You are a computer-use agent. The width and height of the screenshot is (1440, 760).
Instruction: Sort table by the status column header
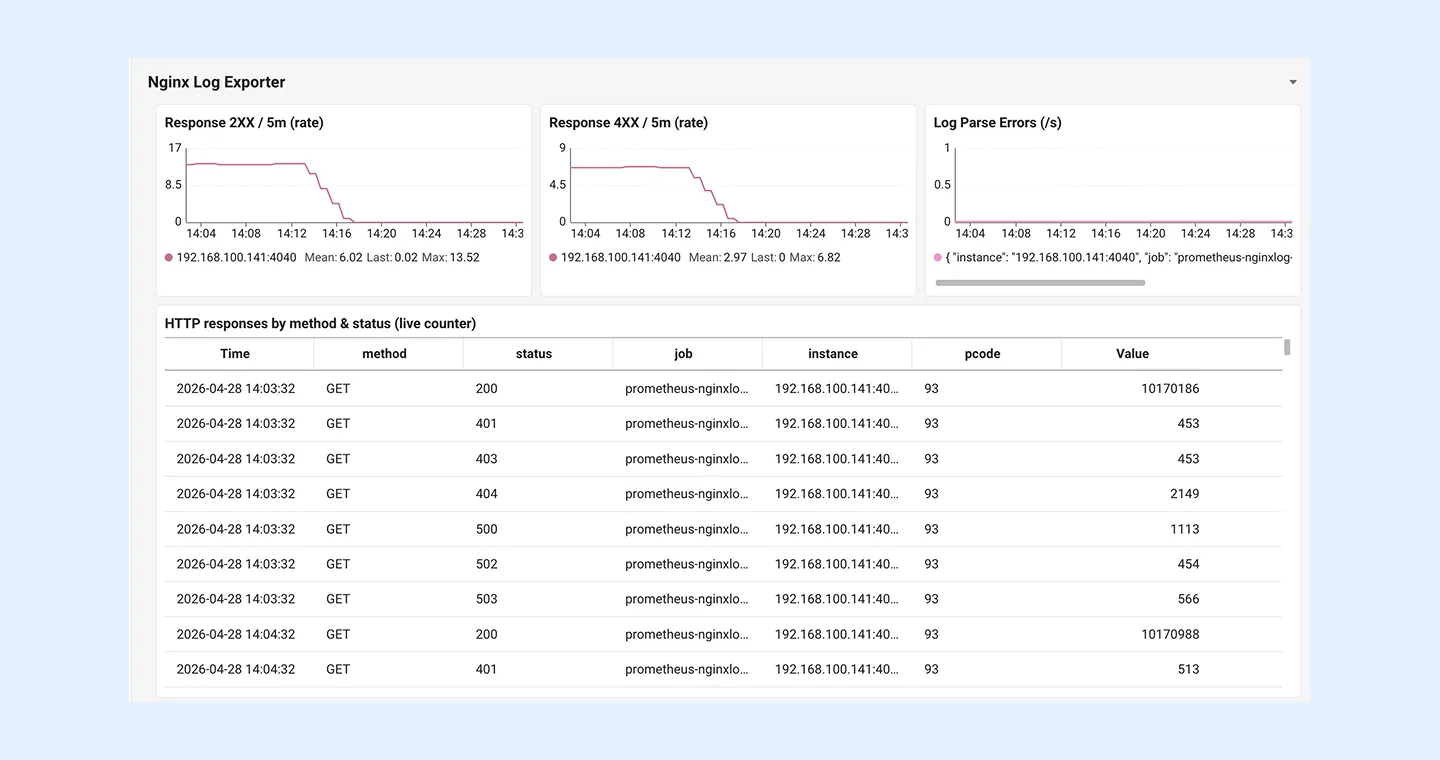click(534, 354)
